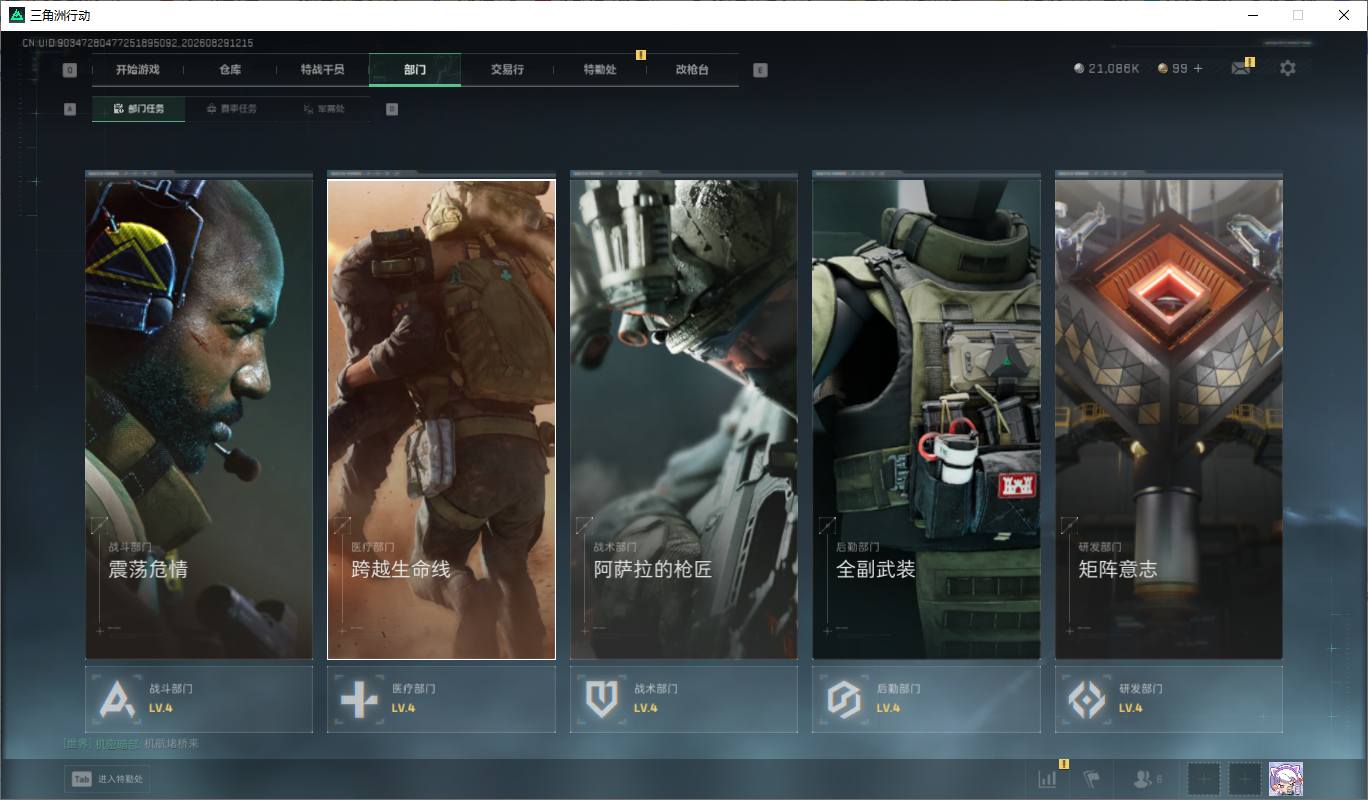Select the third sub-tab in the row

[324, 109]
